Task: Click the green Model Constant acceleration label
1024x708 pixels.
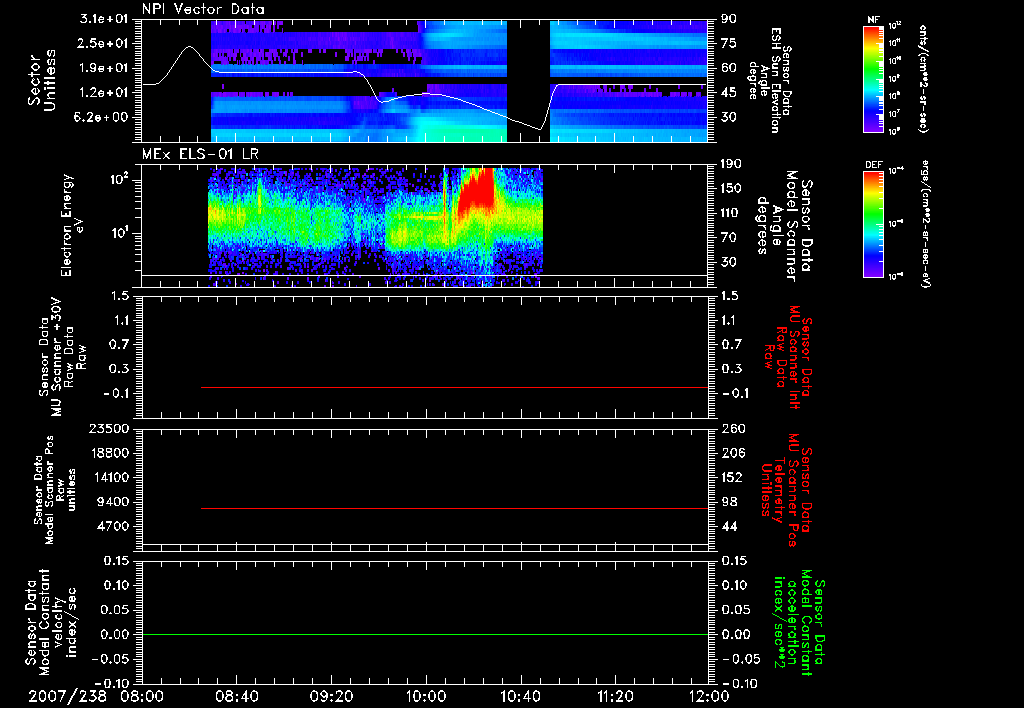Action: click(798, 624)
